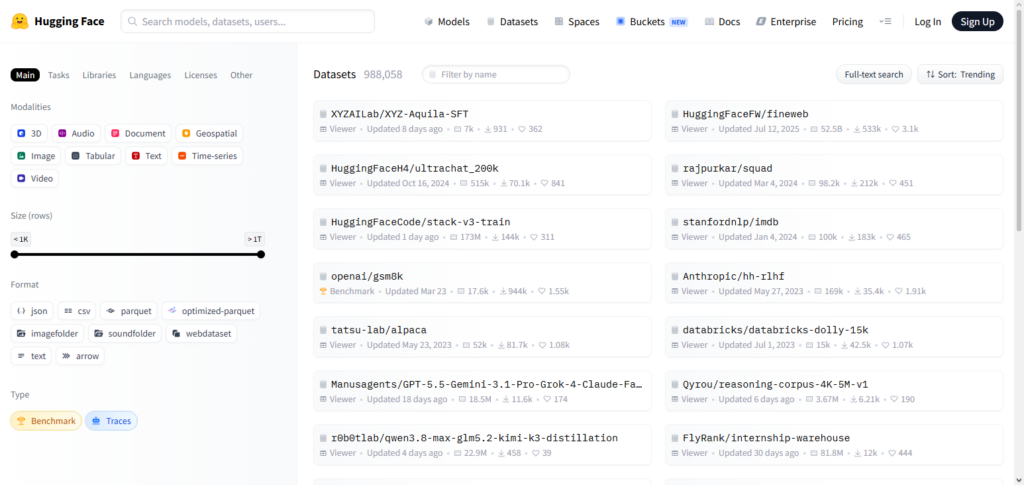This screenshot has height=485, width=1024.
Task: Filter datasets by Benchmark type
Action: coord(46,421)
